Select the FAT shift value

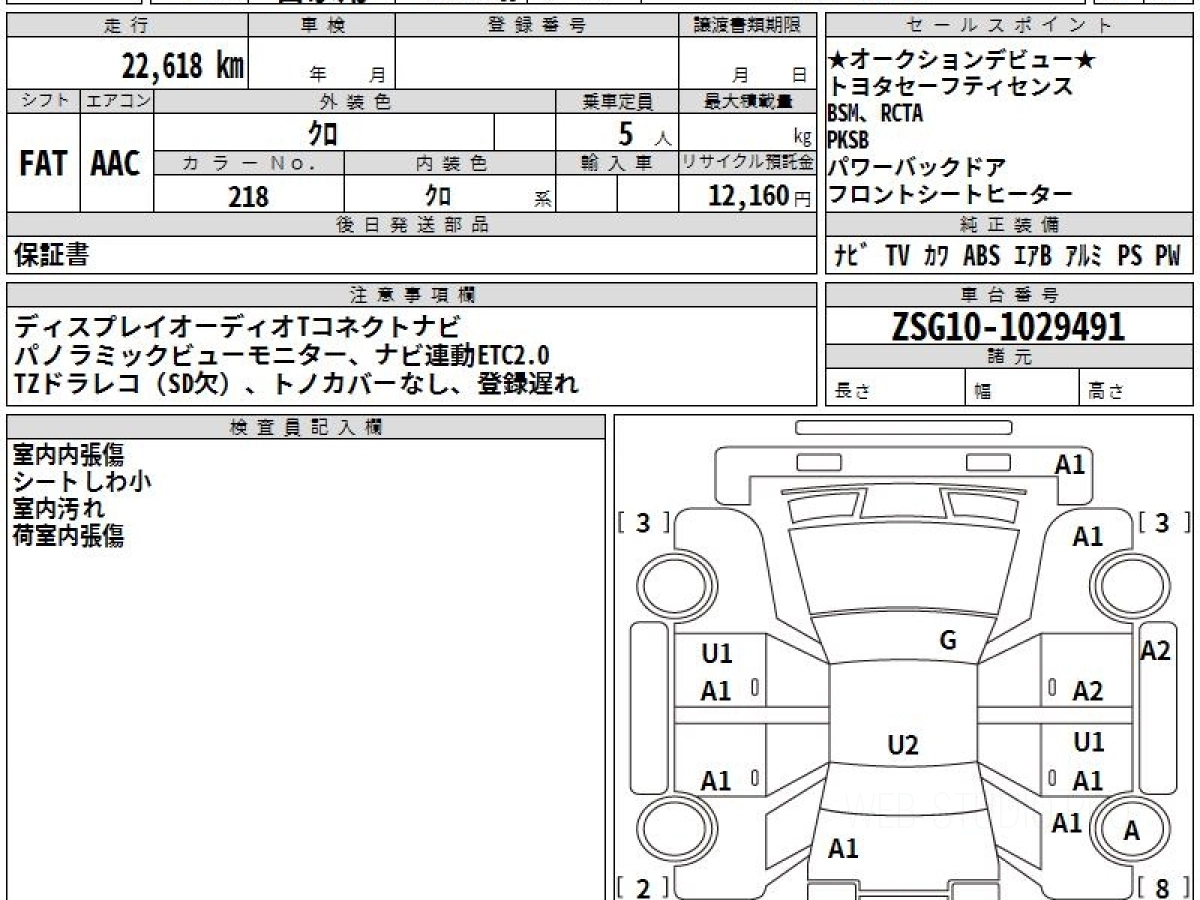click(x=43, y=164)
